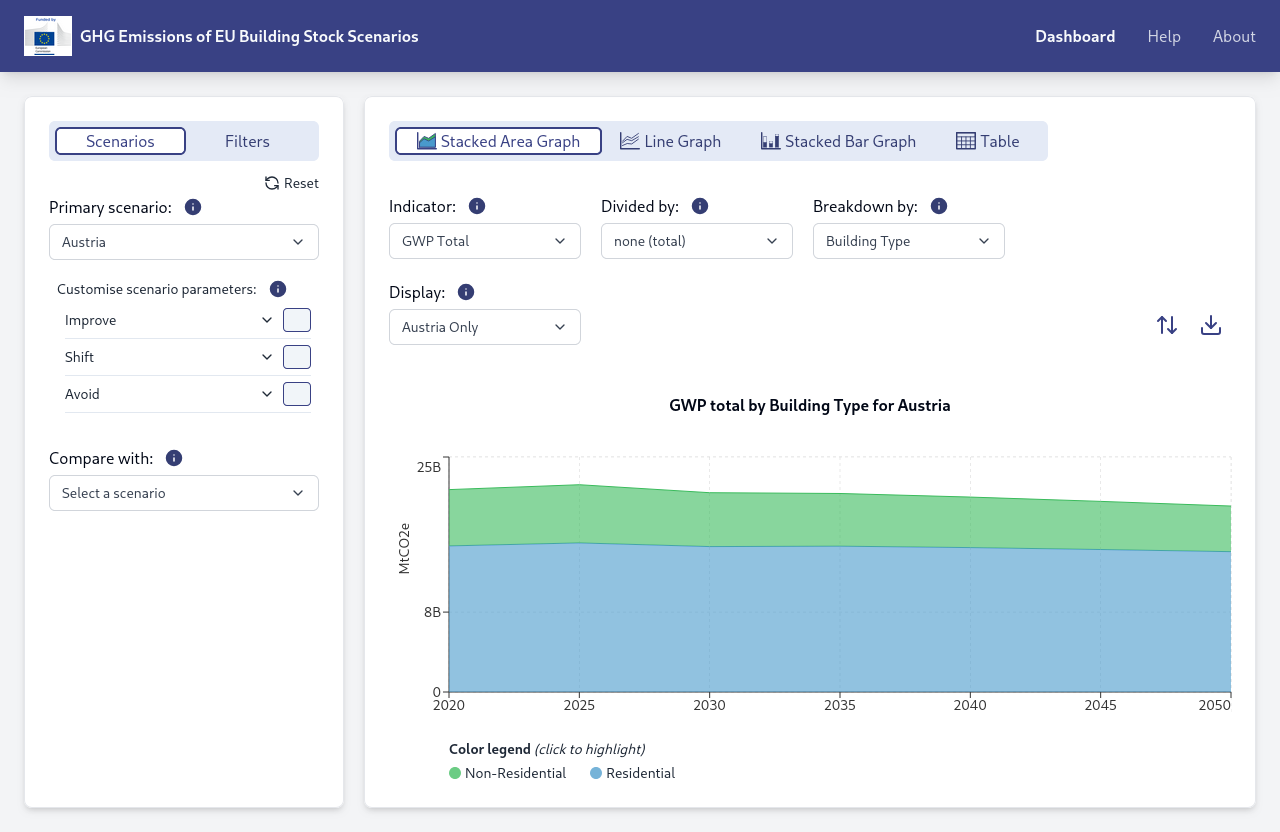Click info icon beside Display label
The height and width of the screenshot is (832, 1280).
pyautogui.click(x=466, y=292)
